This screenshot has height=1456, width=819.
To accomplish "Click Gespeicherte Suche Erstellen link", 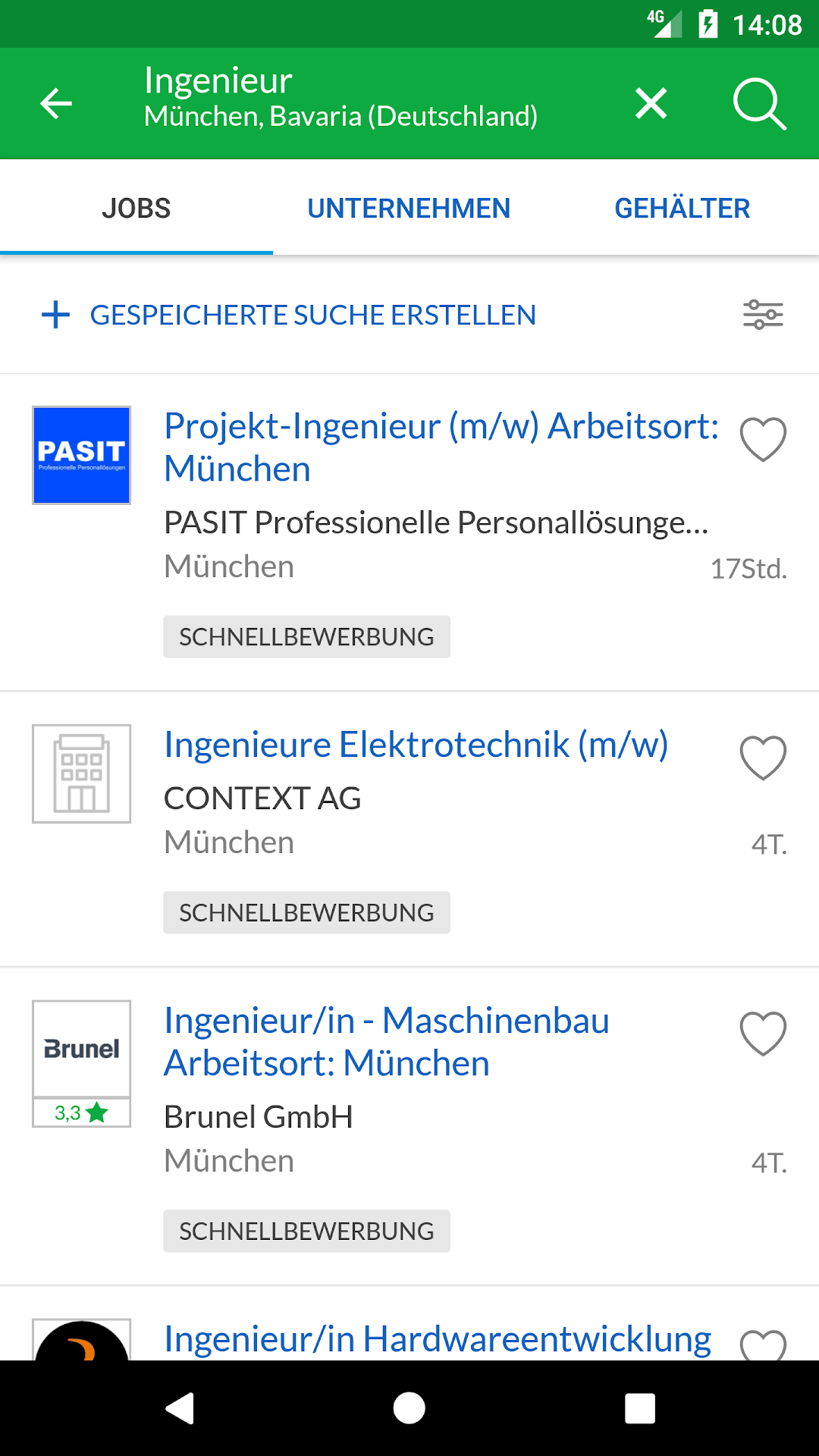I will tap(312, 315).
